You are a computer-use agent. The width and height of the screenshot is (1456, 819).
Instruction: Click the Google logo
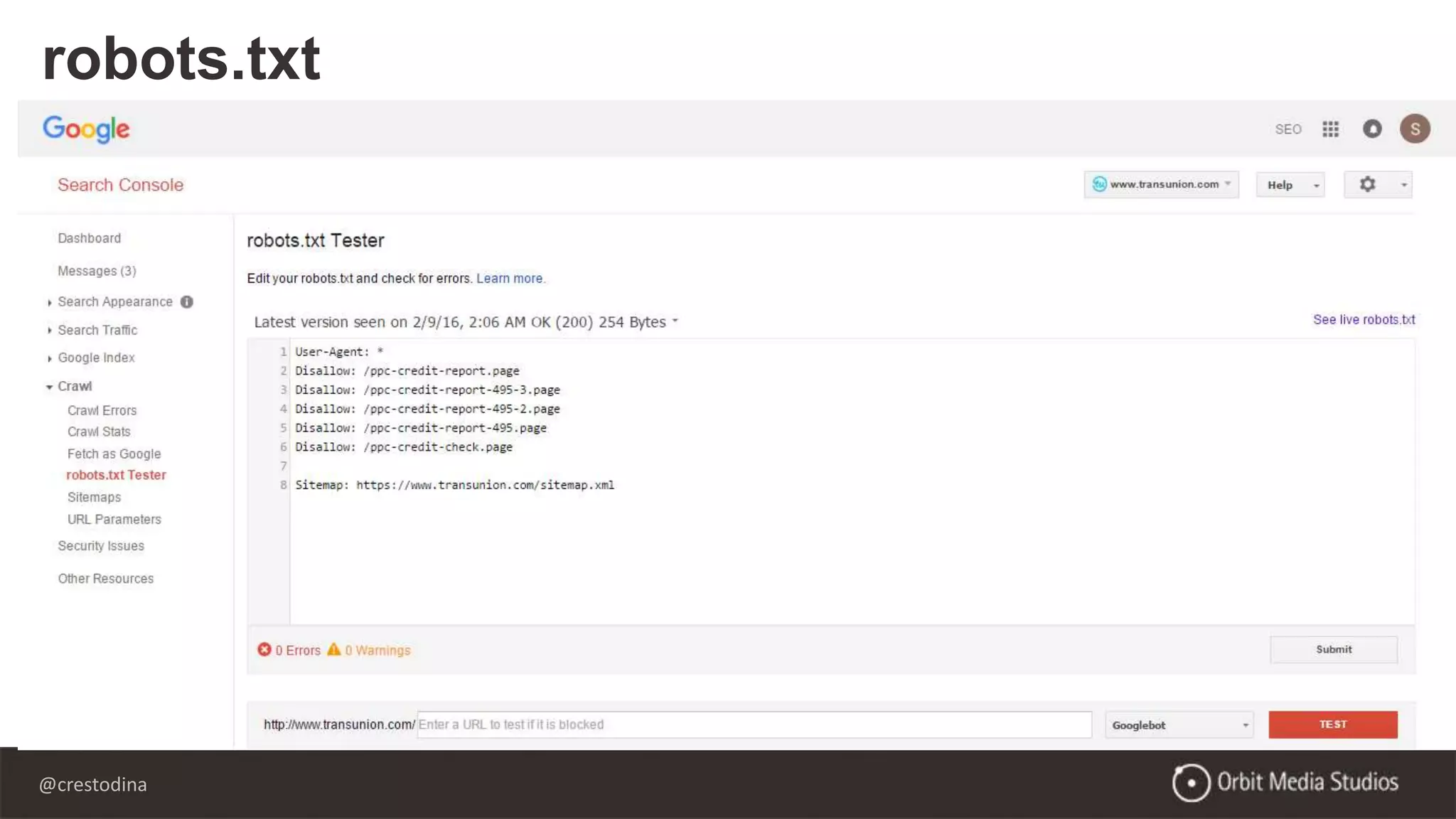pyautogui.click(x=86, y=129)
